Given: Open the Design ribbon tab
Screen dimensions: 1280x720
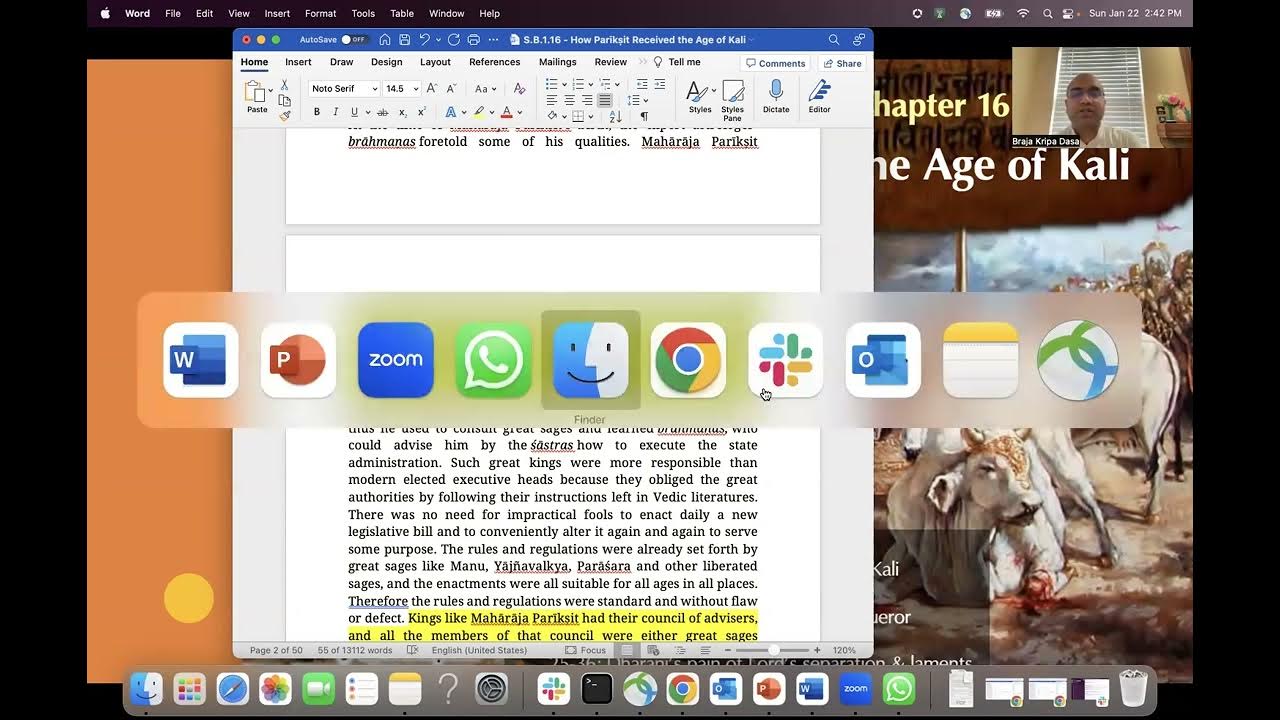Looking at the screenshot, I should tap(386, 62).
